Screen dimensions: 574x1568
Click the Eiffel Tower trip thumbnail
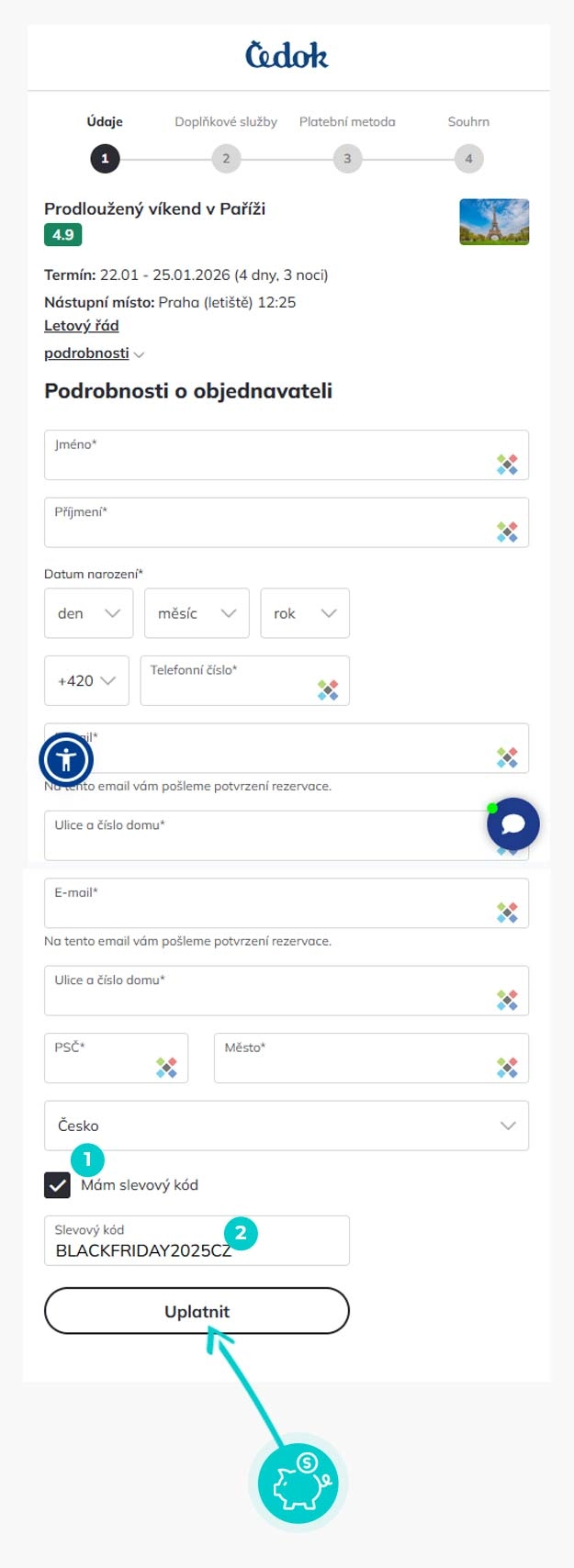coord(494,222)
